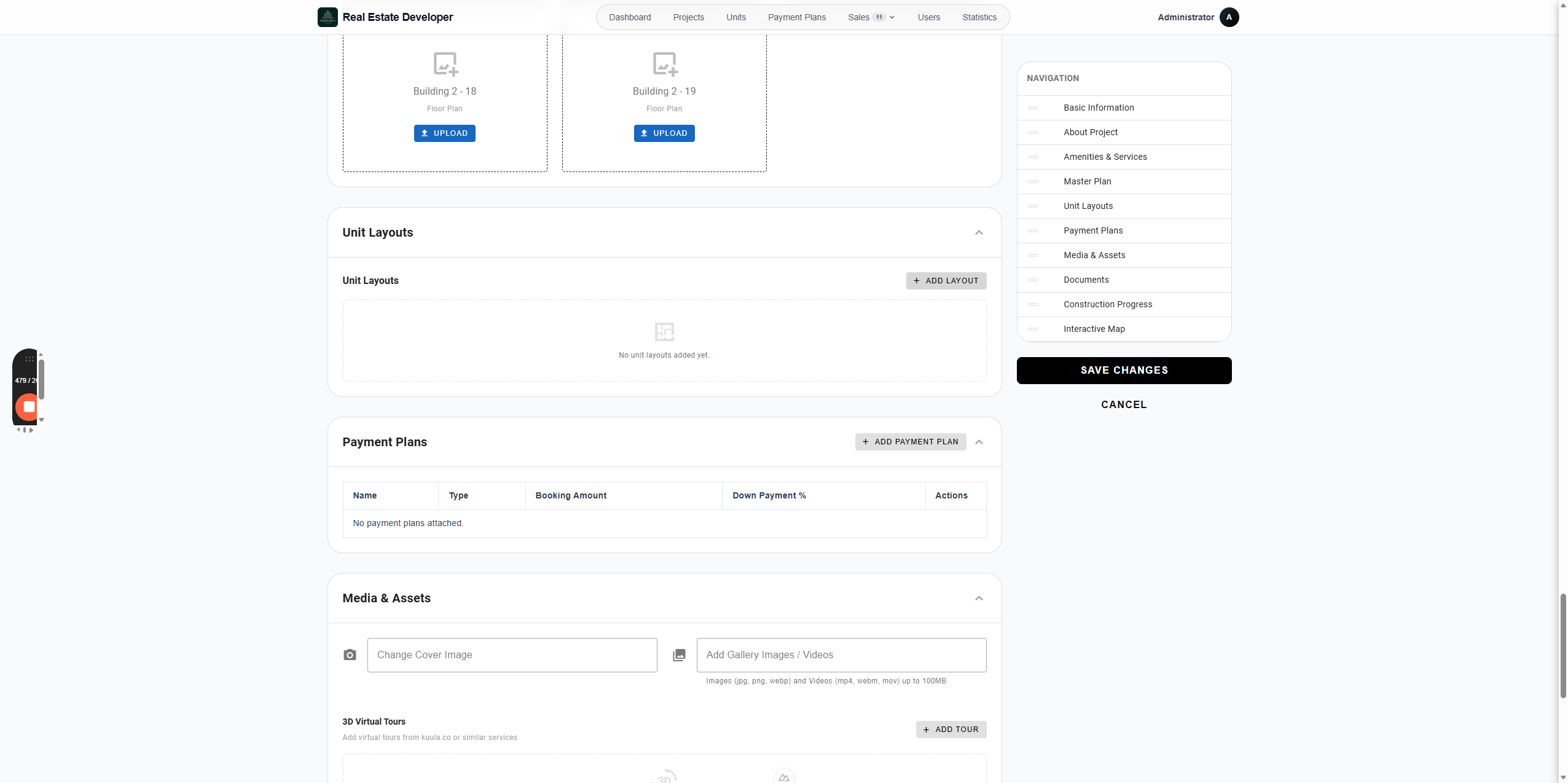Viewport: 1568px width, 783px height.
Task: Collapse the Payment Plans section
Action: click(979, 442)
